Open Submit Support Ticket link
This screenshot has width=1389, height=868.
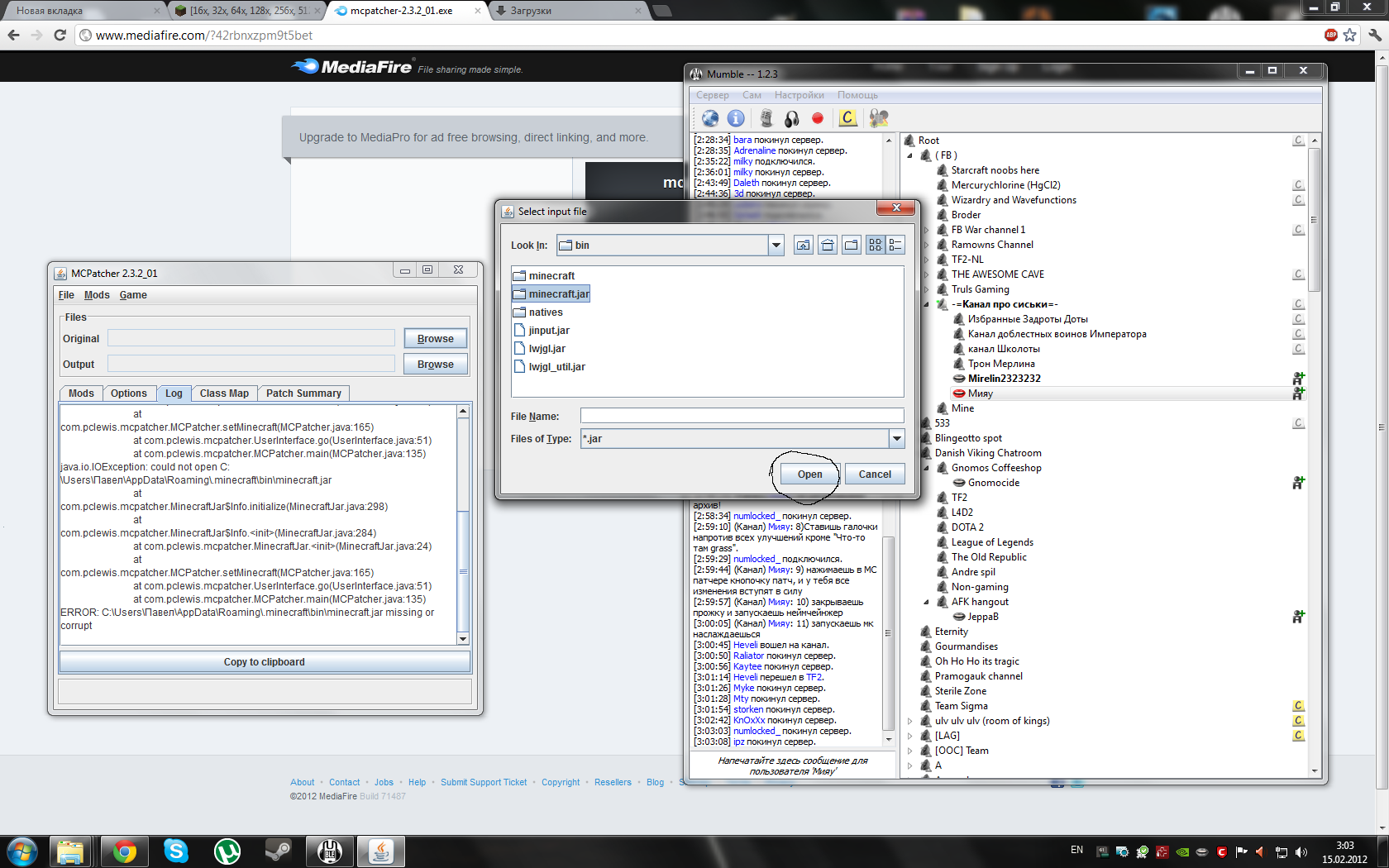484,782
